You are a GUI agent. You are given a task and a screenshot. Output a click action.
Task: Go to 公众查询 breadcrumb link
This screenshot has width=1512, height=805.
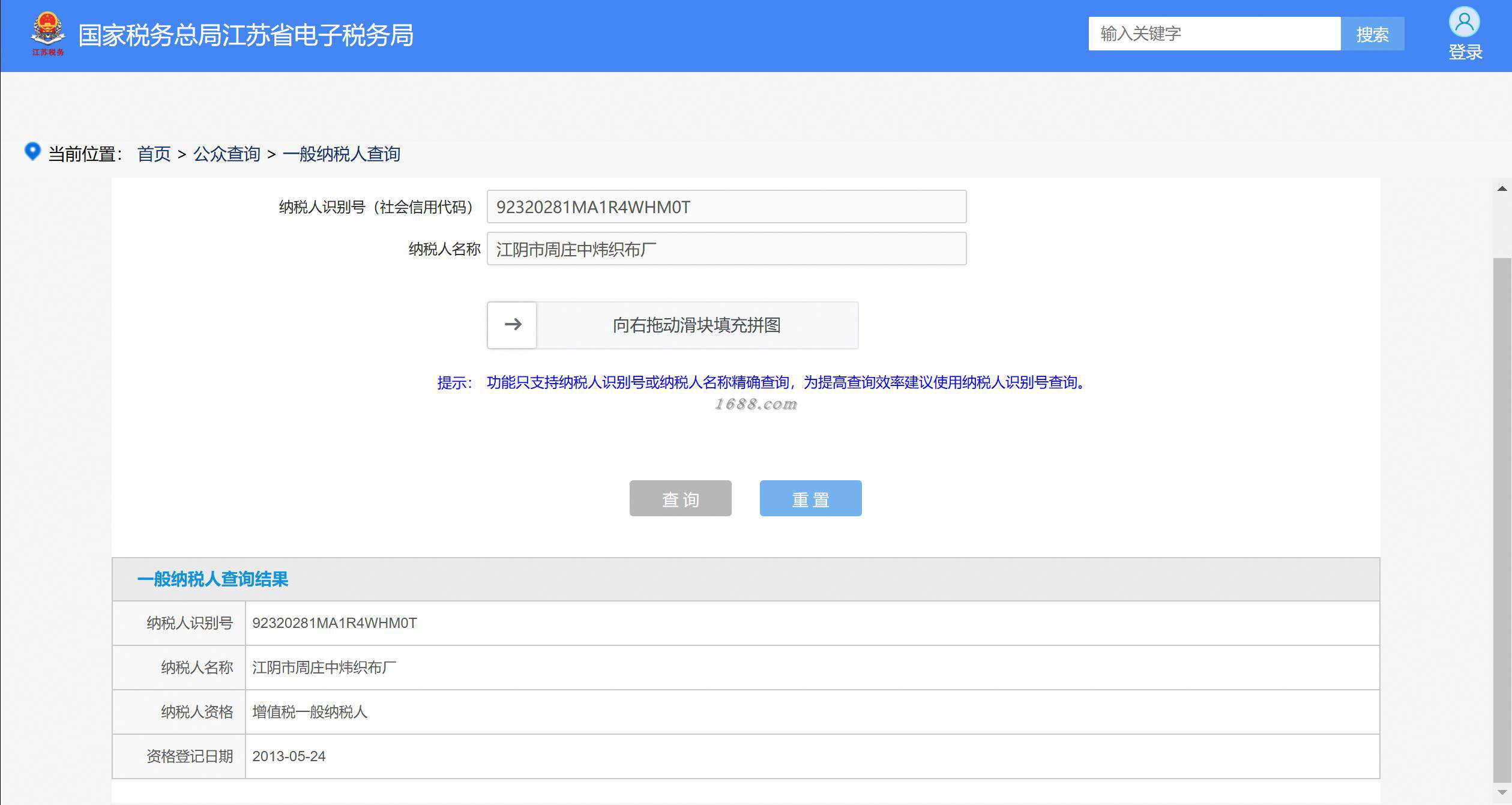coord(227,154)
